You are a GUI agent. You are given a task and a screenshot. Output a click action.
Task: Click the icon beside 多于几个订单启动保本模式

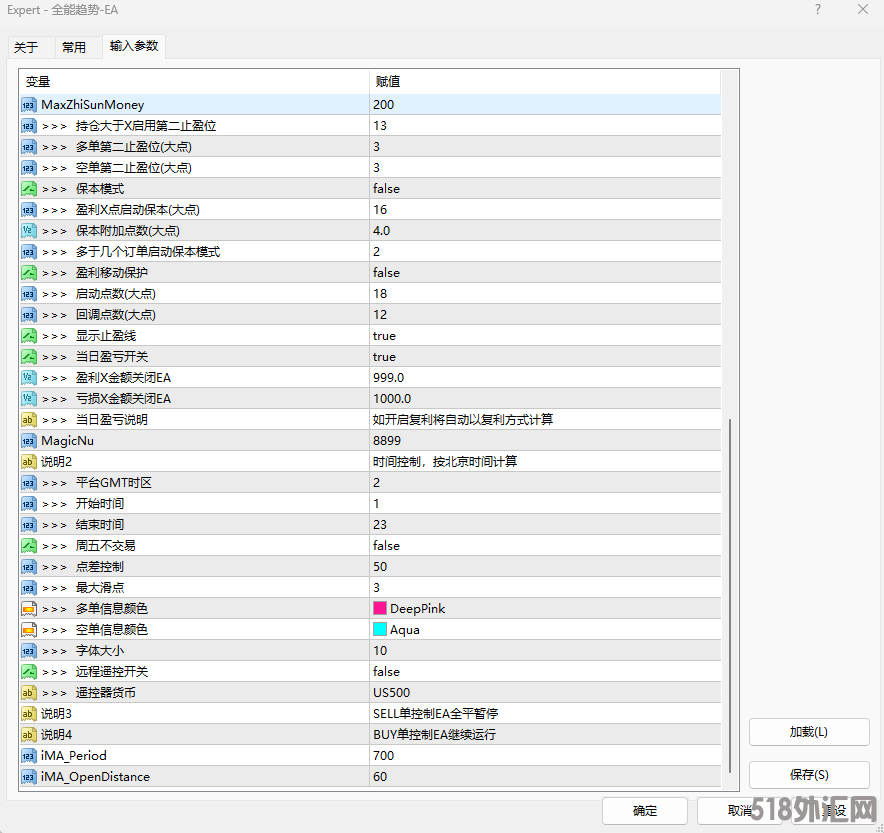[29, 252]
